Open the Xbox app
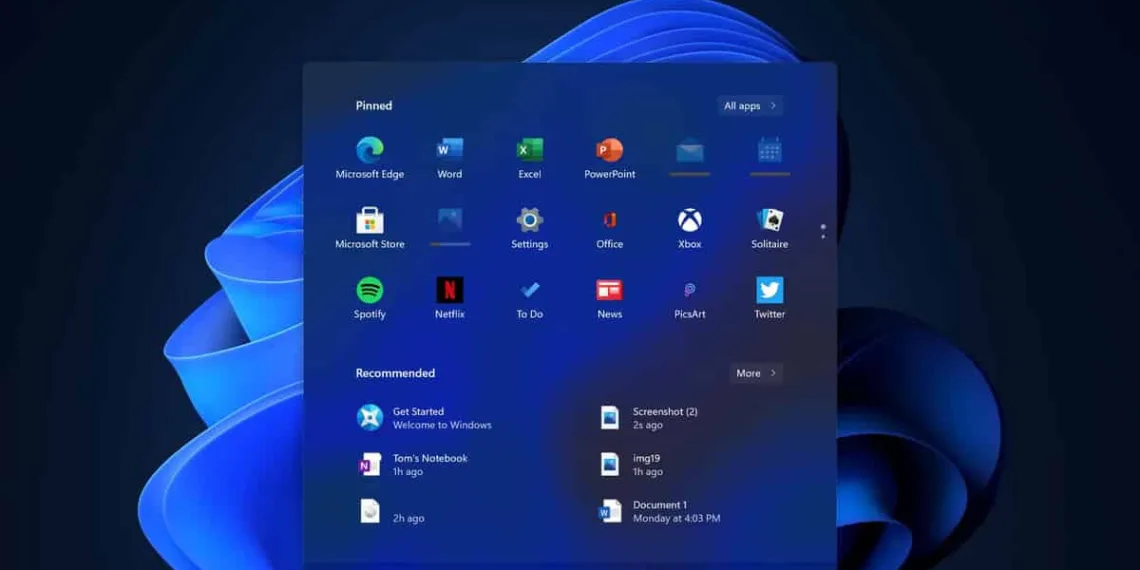Screen dimensions: 1140x570 689,228
